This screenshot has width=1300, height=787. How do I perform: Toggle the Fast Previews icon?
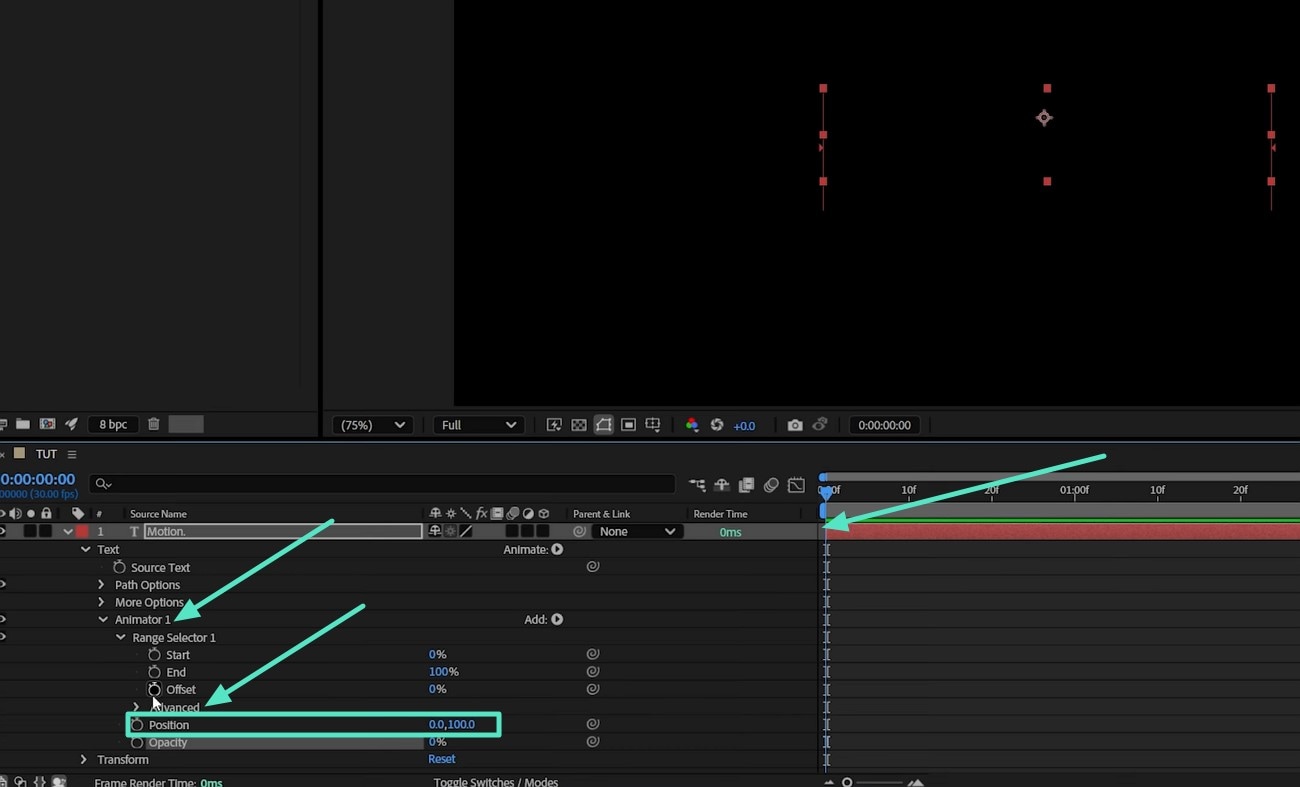coord(554,425)
